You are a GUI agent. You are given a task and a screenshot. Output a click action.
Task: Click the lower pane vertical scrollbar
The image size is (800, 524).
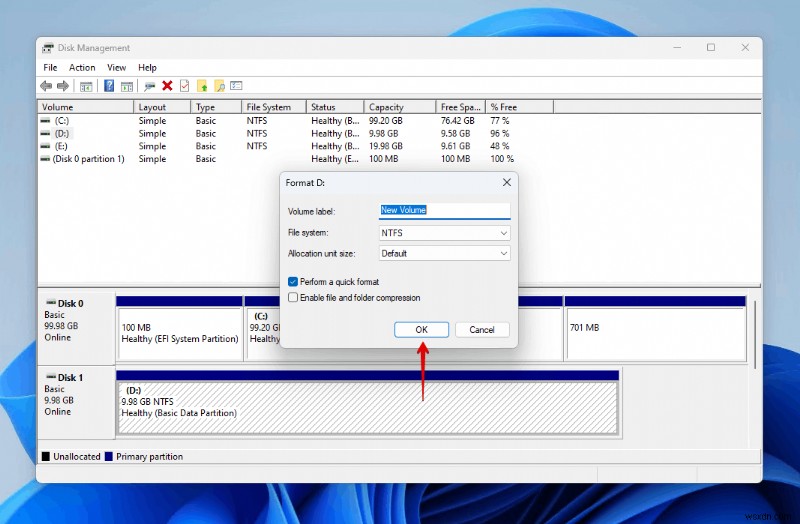coord(755,334)
